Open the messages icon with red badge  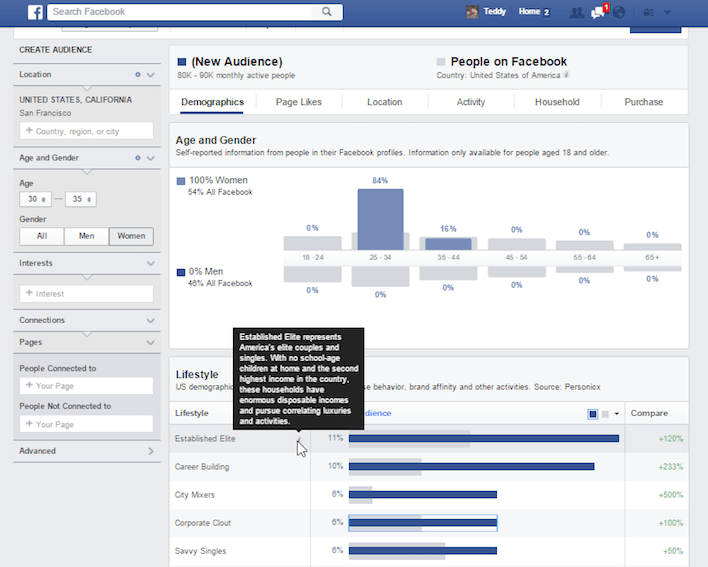tap(599, 12)
